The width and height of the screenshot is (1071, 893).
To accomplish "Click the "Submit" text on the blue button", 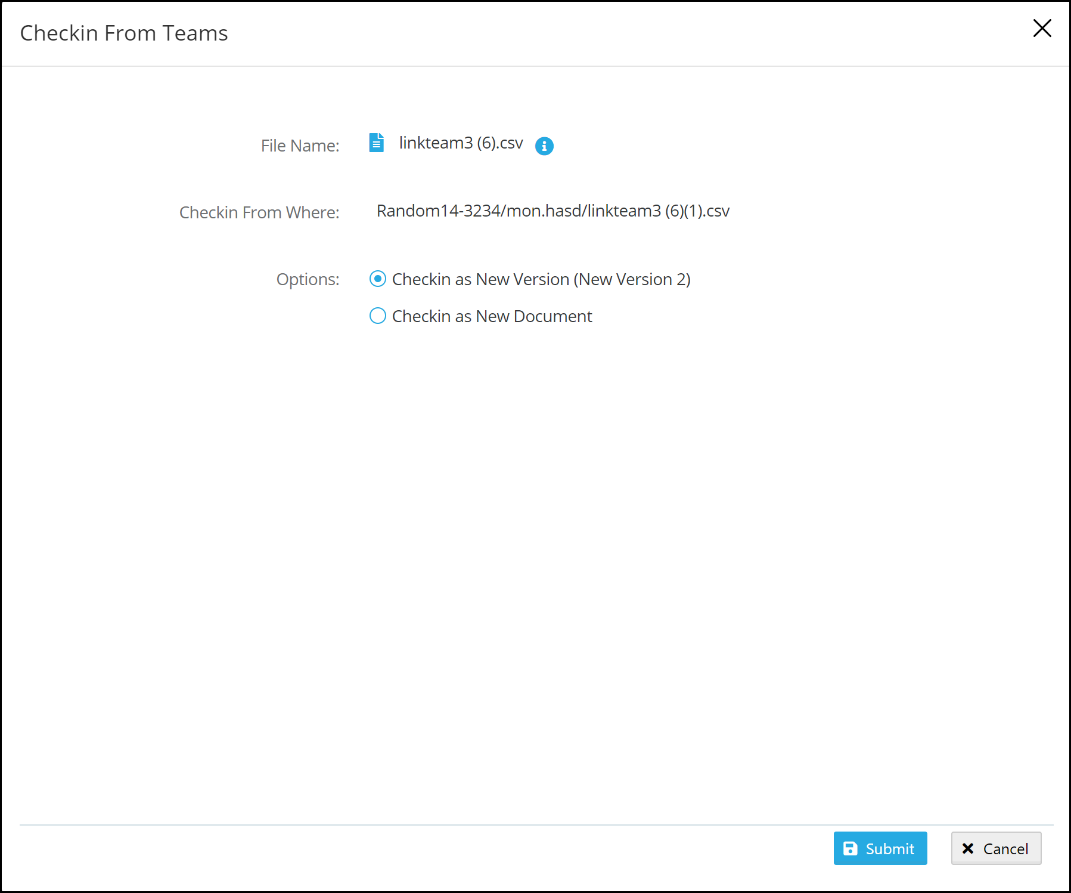I will (890, 848).
